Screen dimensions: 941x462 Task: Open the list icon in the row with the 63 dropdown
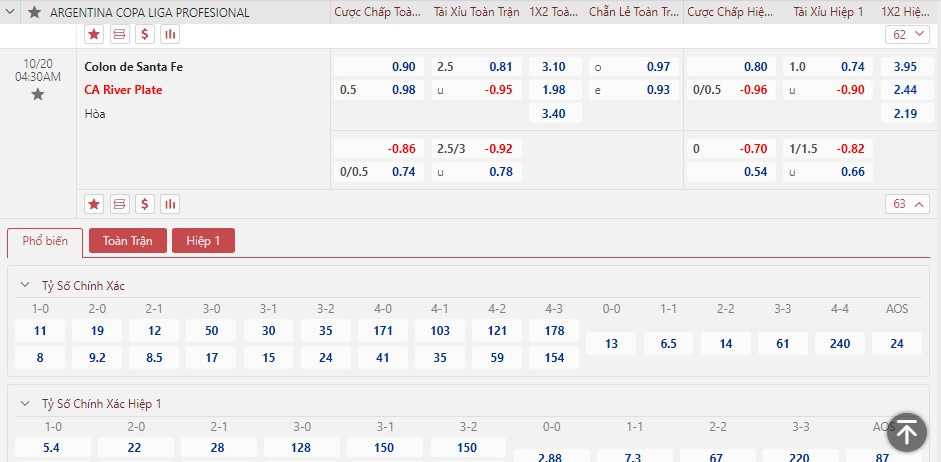click(x=119, y=205)
